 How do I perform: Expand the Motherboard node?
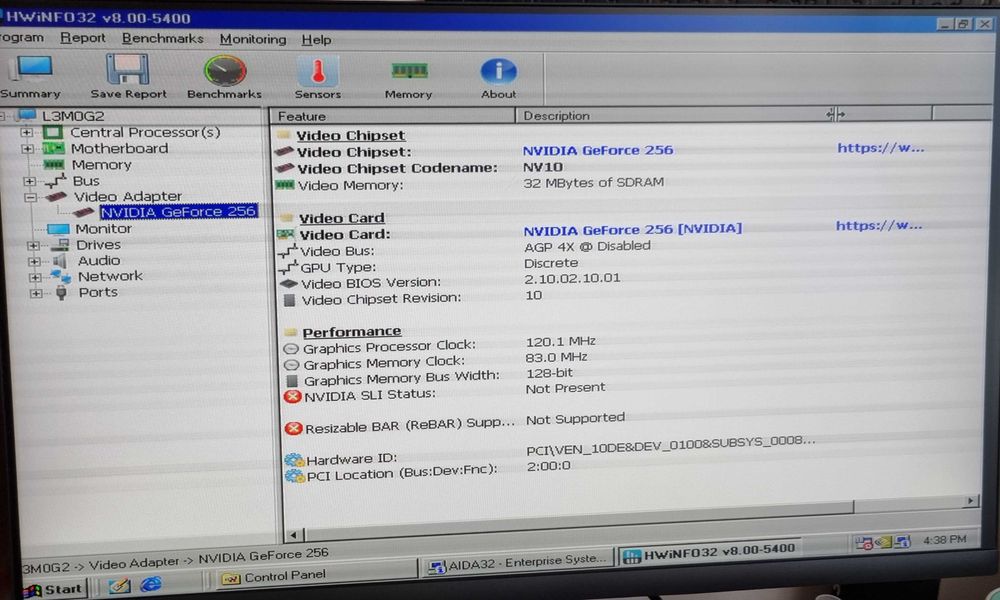click(27, 149)
